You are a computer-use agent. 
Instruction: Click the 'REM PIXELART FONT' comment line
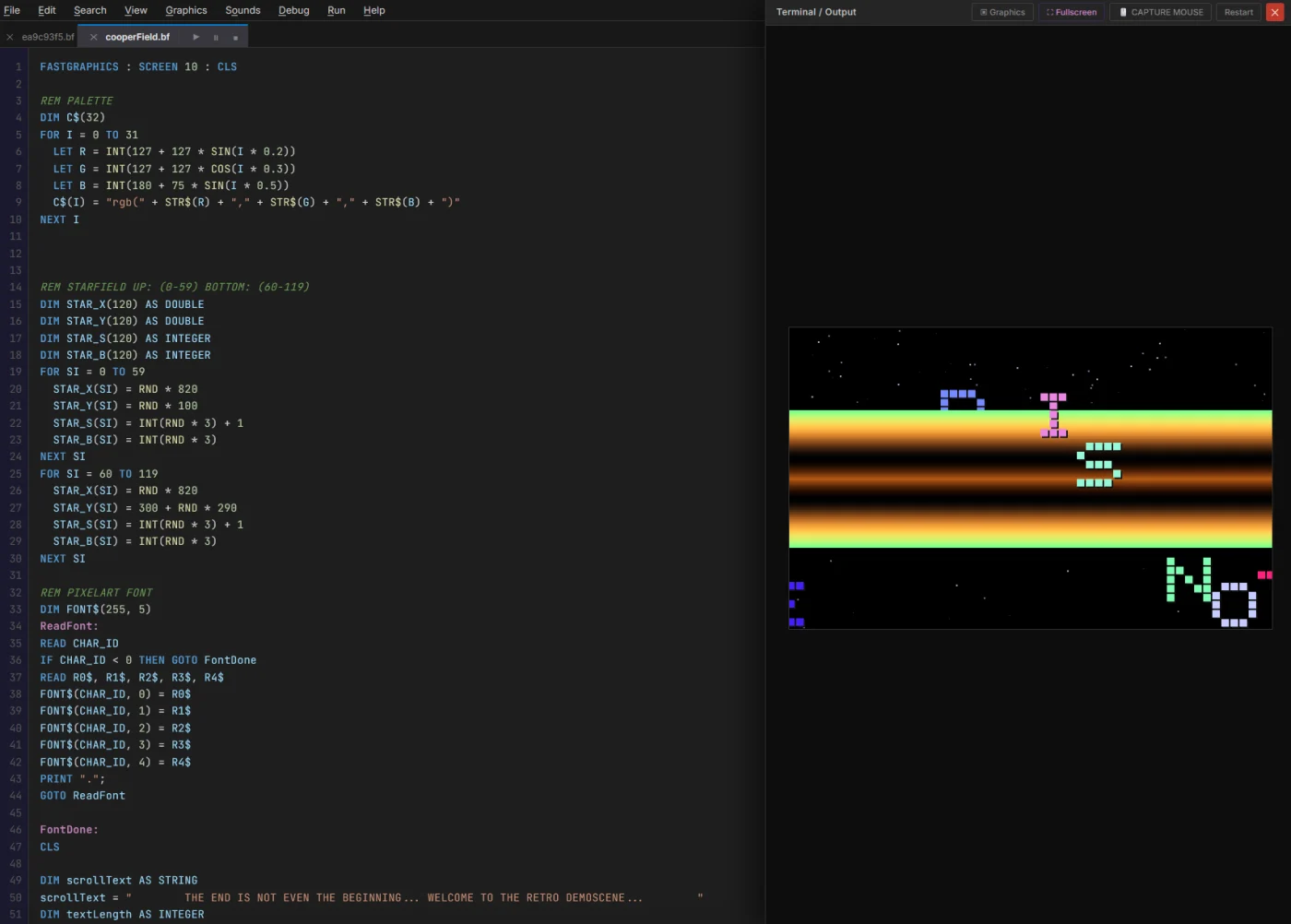click(x=96, y=593)
